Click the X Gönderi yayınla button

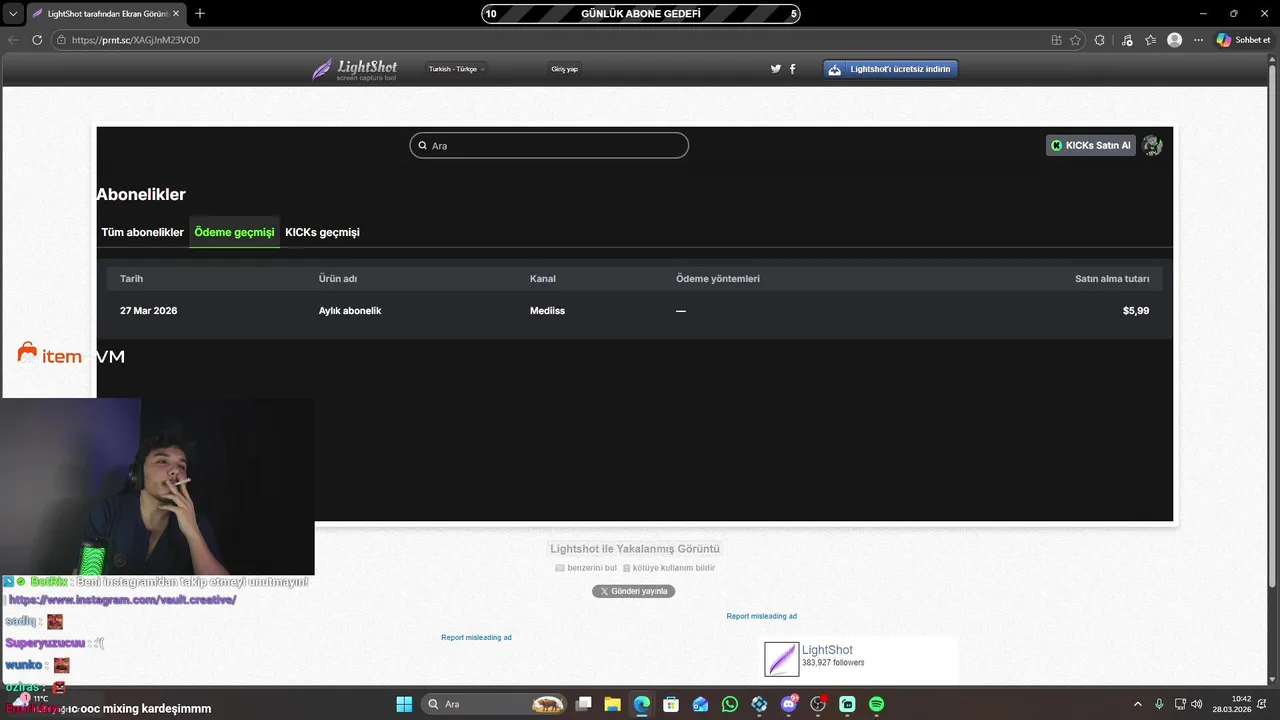click(x=633, y=591)
